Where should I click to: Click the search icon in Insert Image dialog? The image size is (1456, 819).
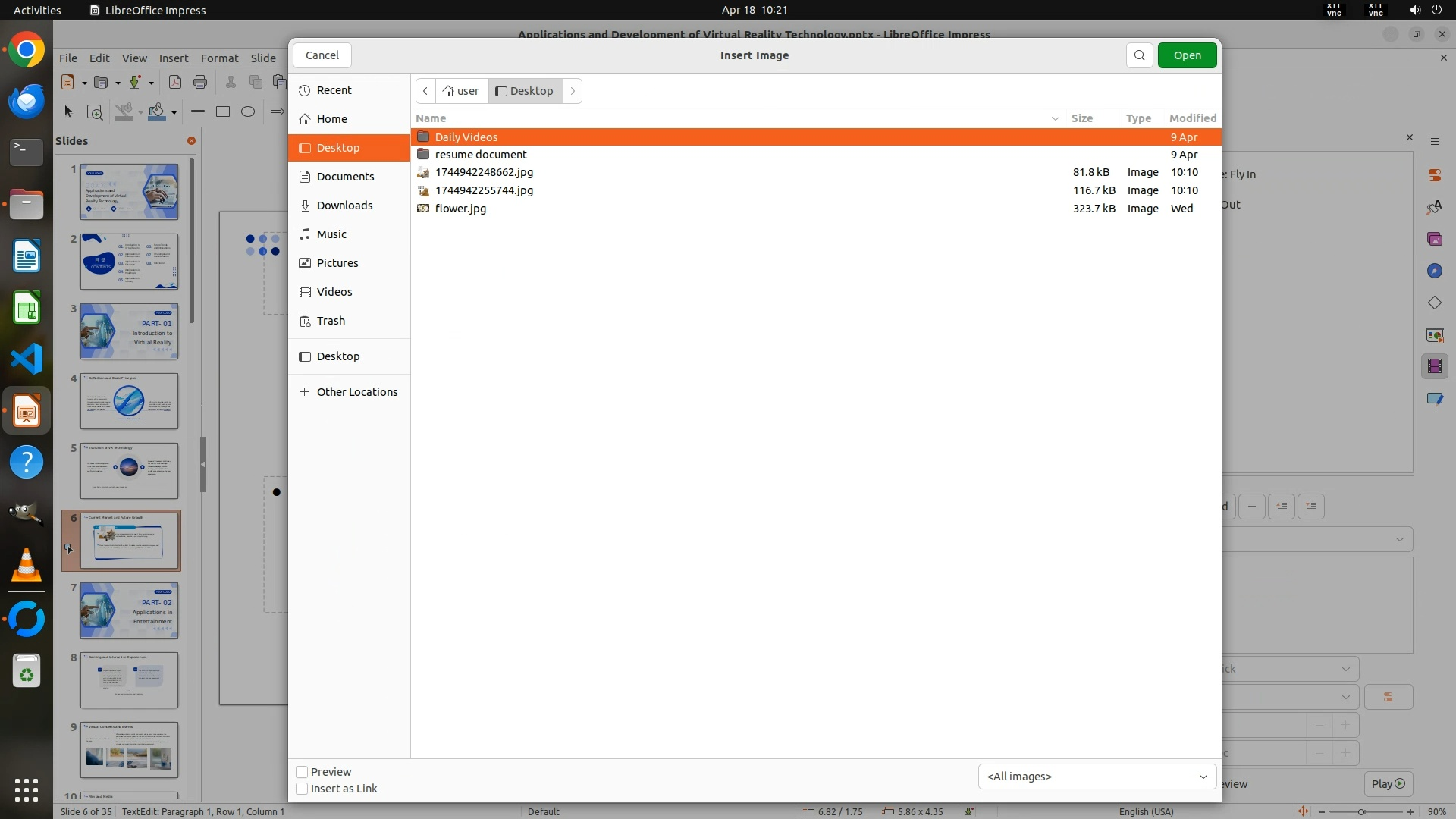1139,55
